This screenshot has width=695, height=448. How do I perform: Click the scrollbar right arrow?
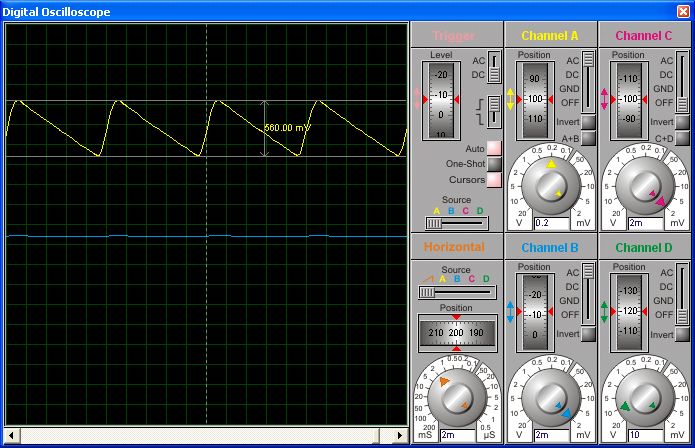[x=400, y=436]
